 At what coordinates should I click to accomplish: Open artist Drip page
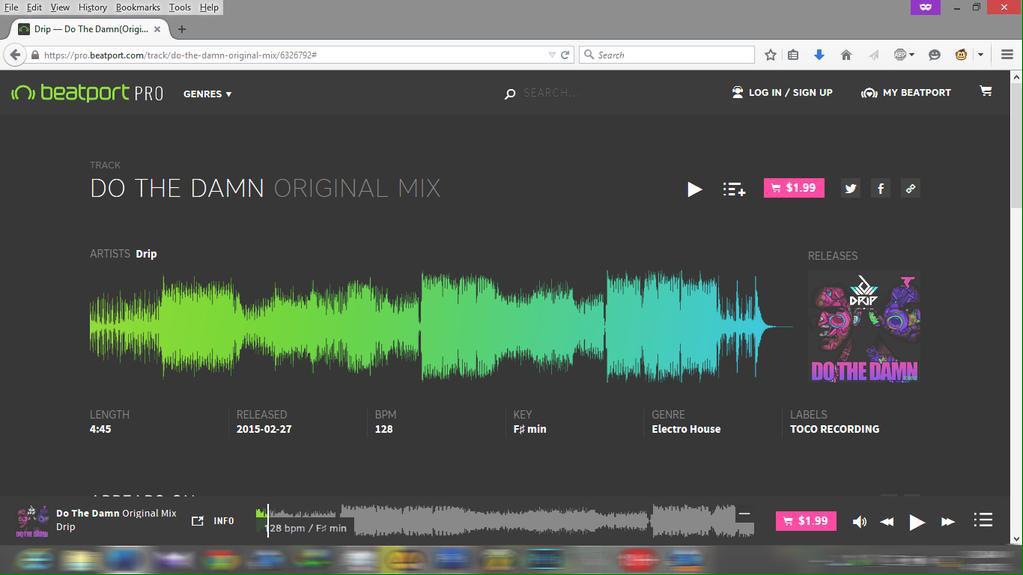click(146, 254)
